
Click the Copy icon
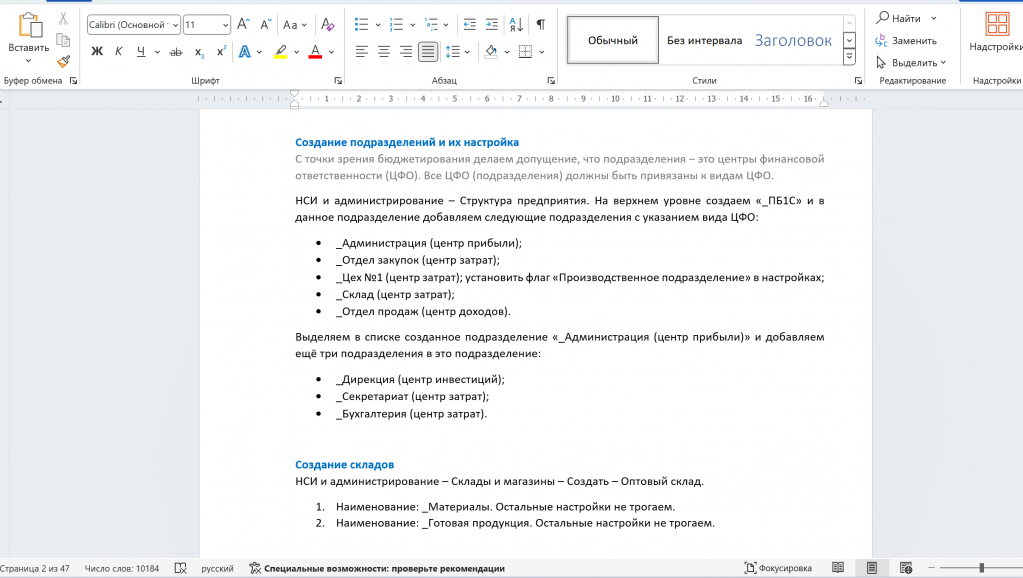tap(63, 40)
